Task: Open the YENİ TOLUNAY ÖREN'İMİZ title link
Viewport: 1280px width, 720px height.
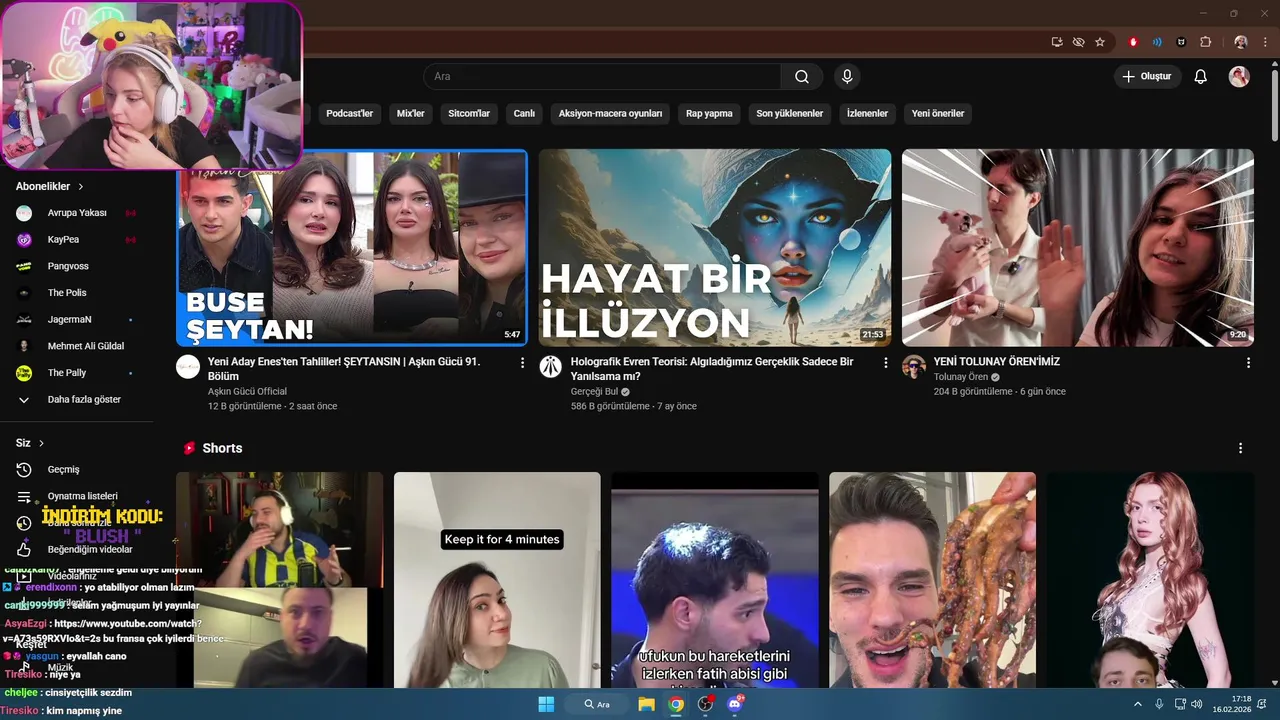Action: pyautogui.click(x=997, y=362)
